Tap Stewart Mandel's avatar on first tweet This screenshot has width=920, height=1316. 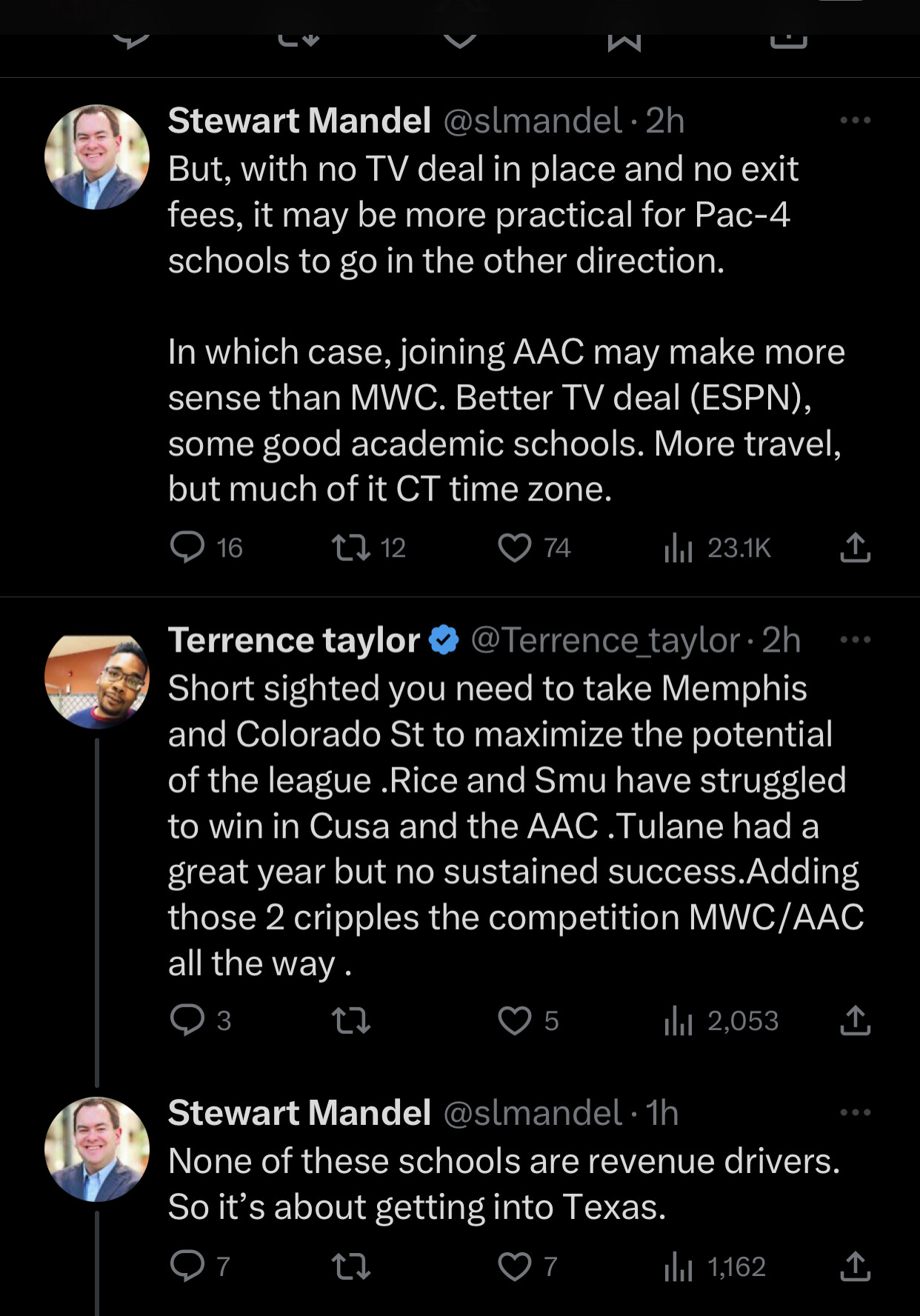pos(96,157)
